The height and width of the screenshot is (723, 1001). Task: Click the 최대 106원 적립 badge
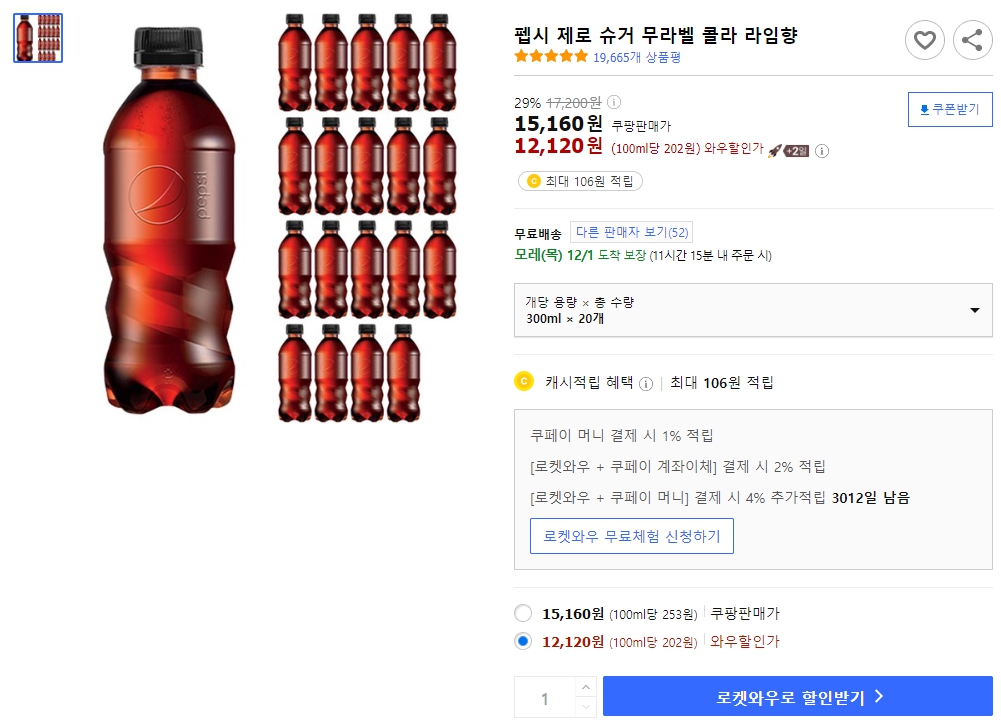[x=579, y=181]
